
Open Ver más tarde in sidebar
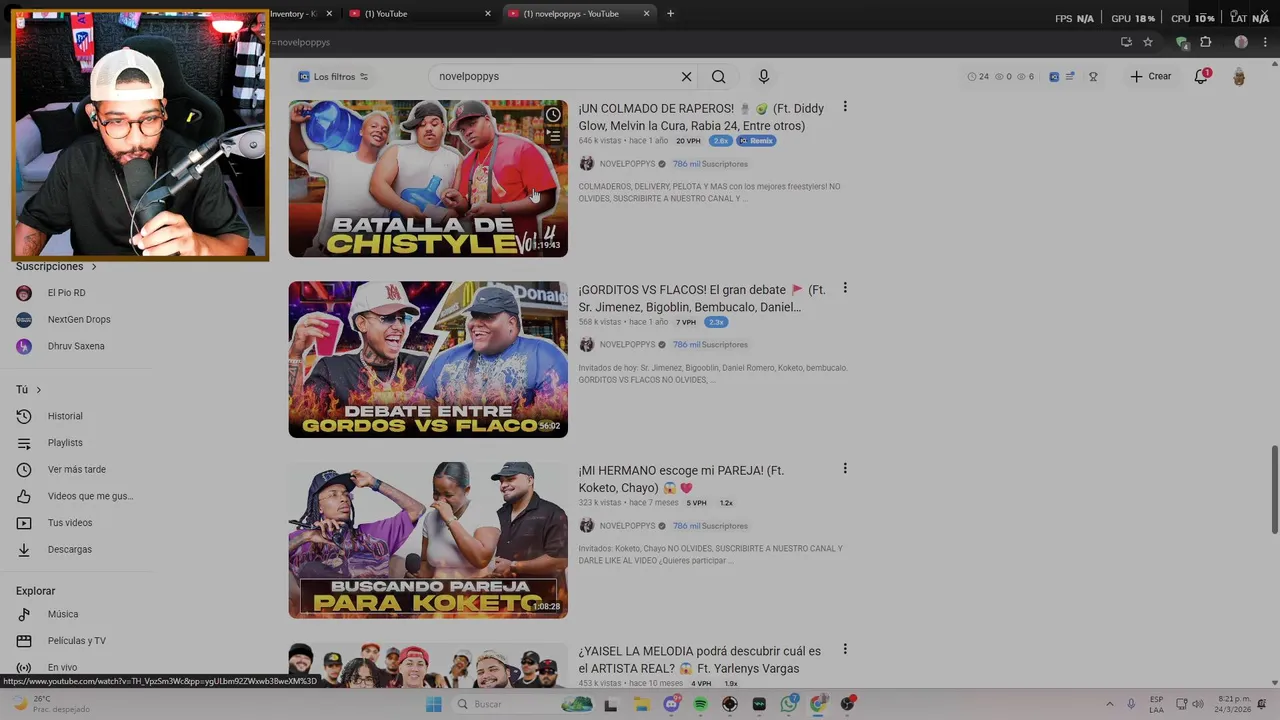[x=76, y=470]
